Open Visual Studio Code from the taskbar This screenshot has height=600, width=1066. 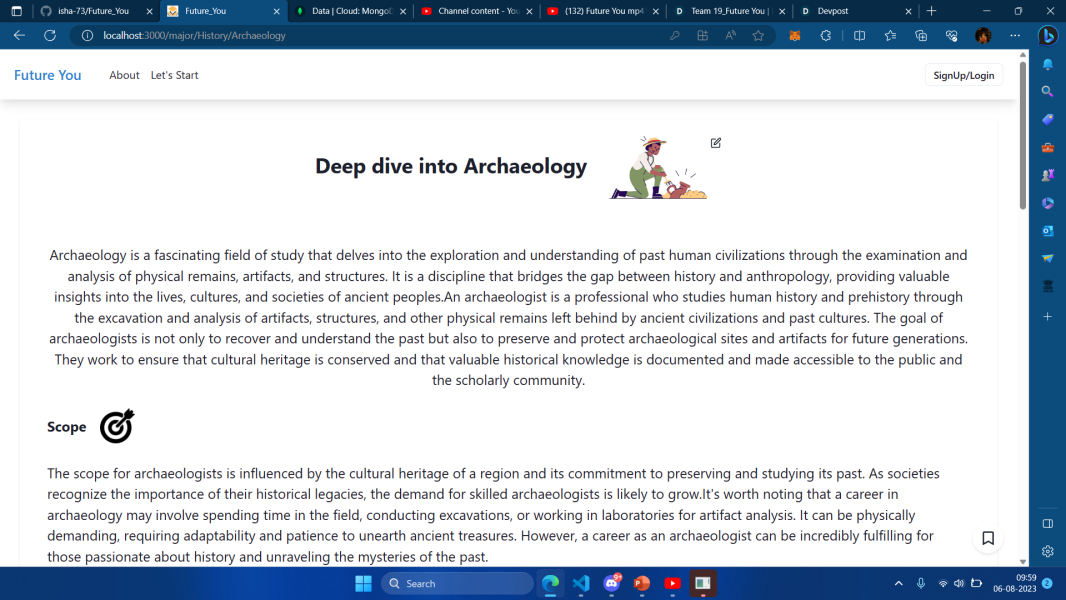[581, 584]
